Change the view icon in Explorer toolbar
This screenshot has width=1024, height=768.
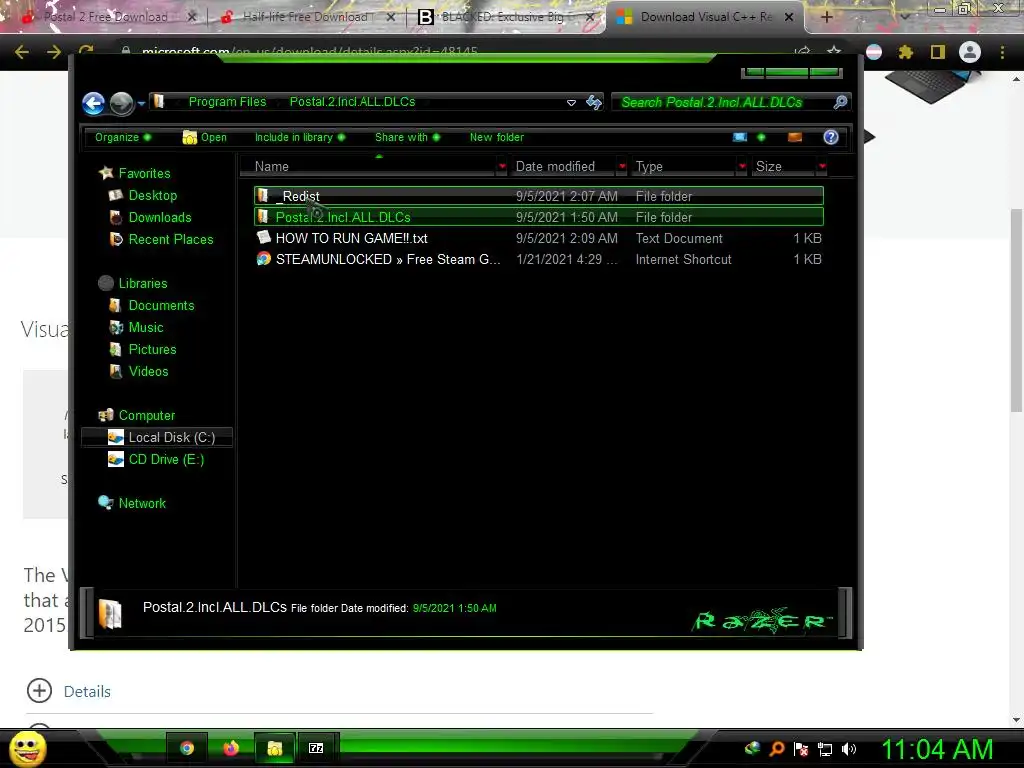tap(740, 137)
